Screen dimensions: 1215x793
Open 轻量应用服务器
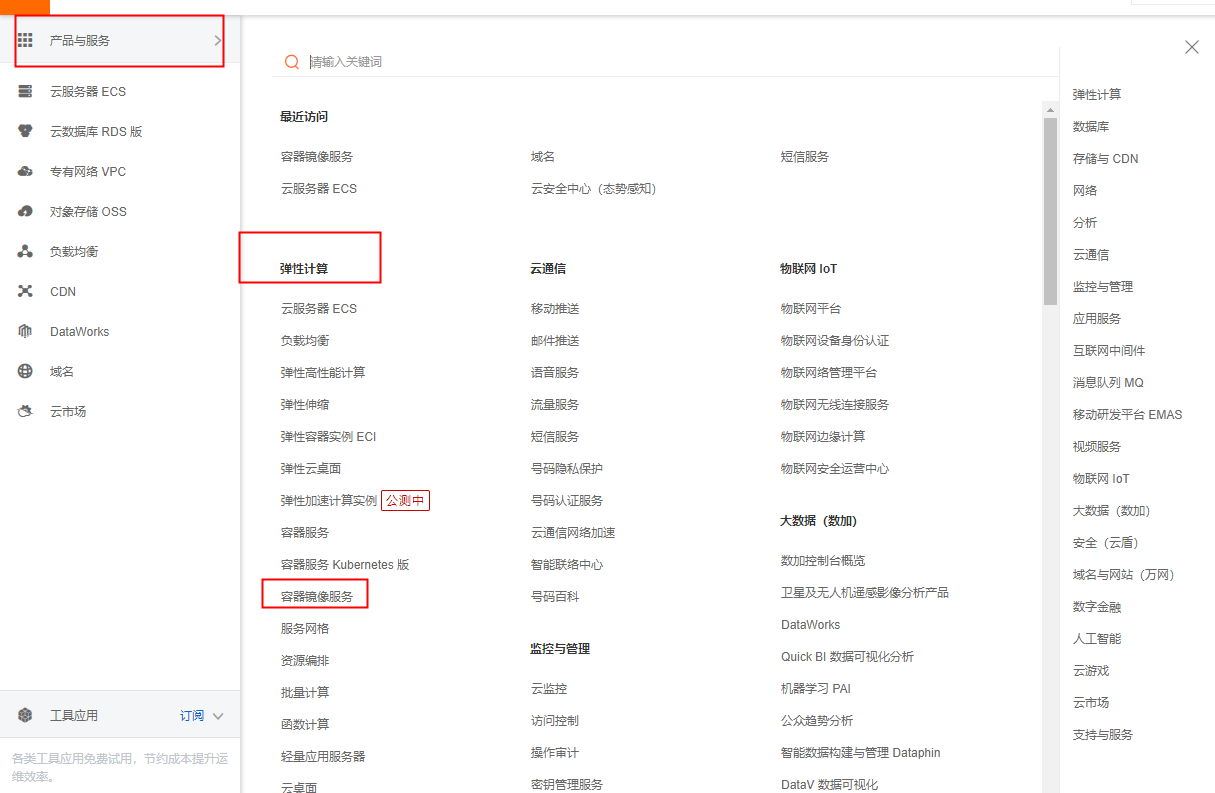pyautogui.click(x=323, y=757)
